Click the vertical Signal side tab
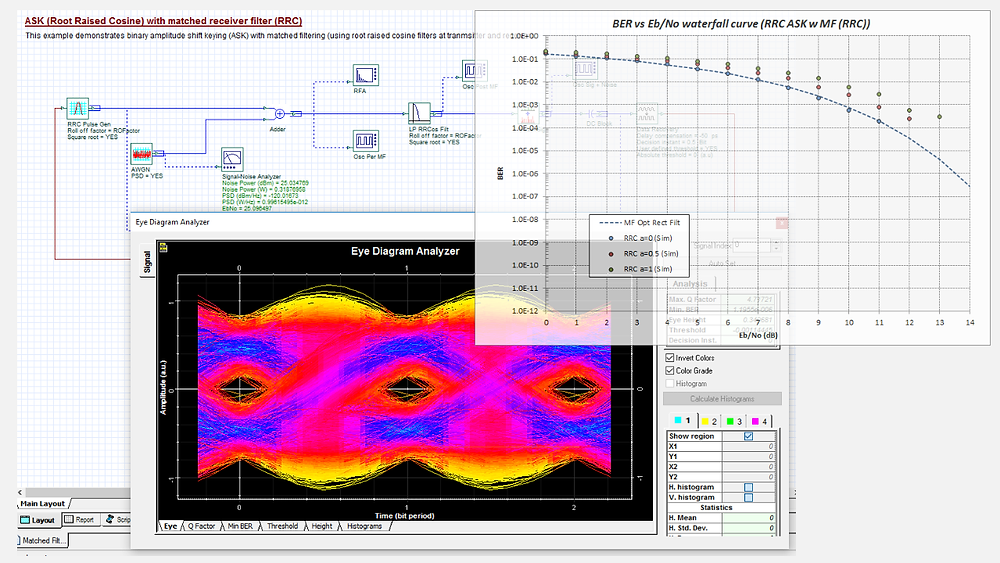This screenshot has width=1000, height=563. (147, 261)
